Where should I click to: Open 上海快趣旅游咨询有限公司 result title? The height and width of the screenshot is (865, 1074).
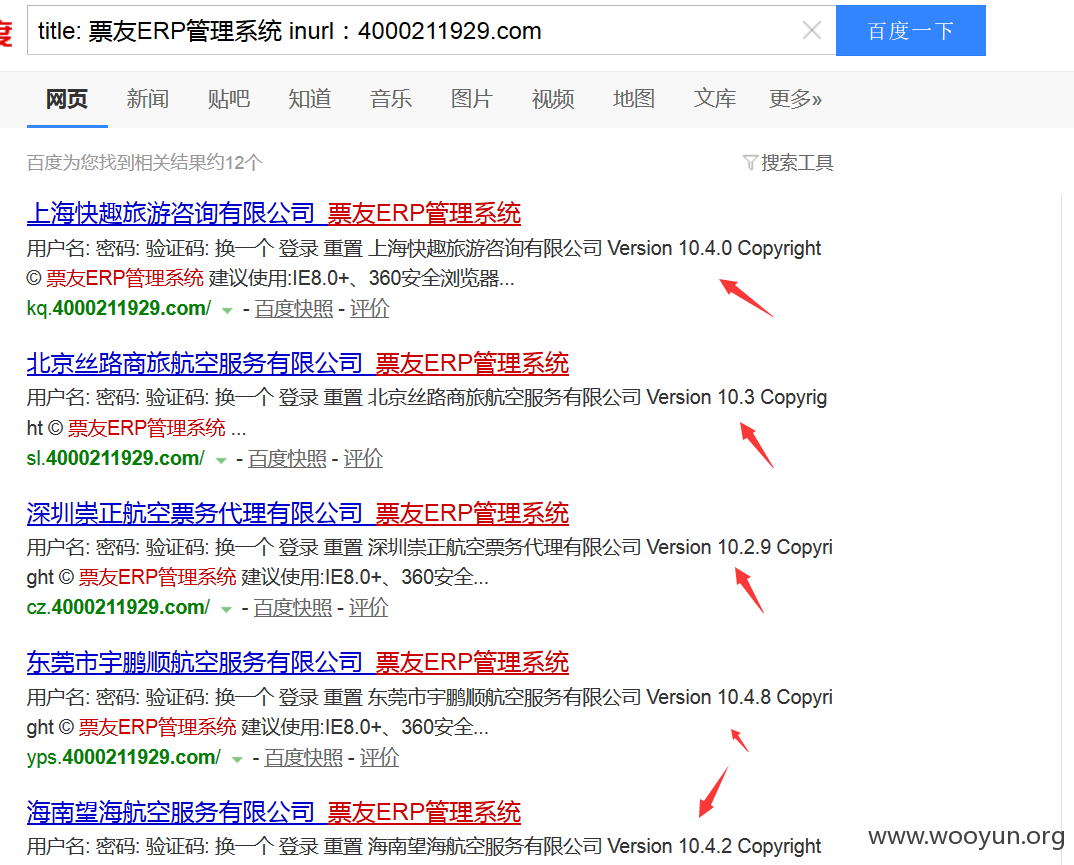click(274, 213)
